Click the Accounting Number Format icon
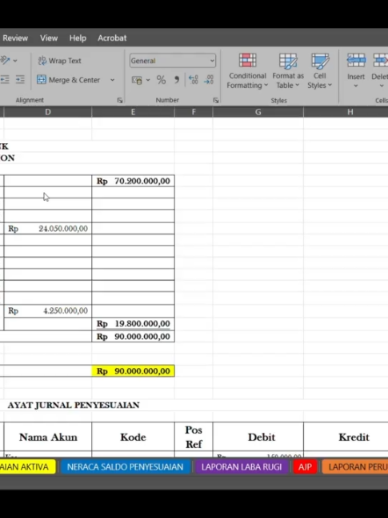388x518 pixels. pyautogui.click(x=137, y=80)
